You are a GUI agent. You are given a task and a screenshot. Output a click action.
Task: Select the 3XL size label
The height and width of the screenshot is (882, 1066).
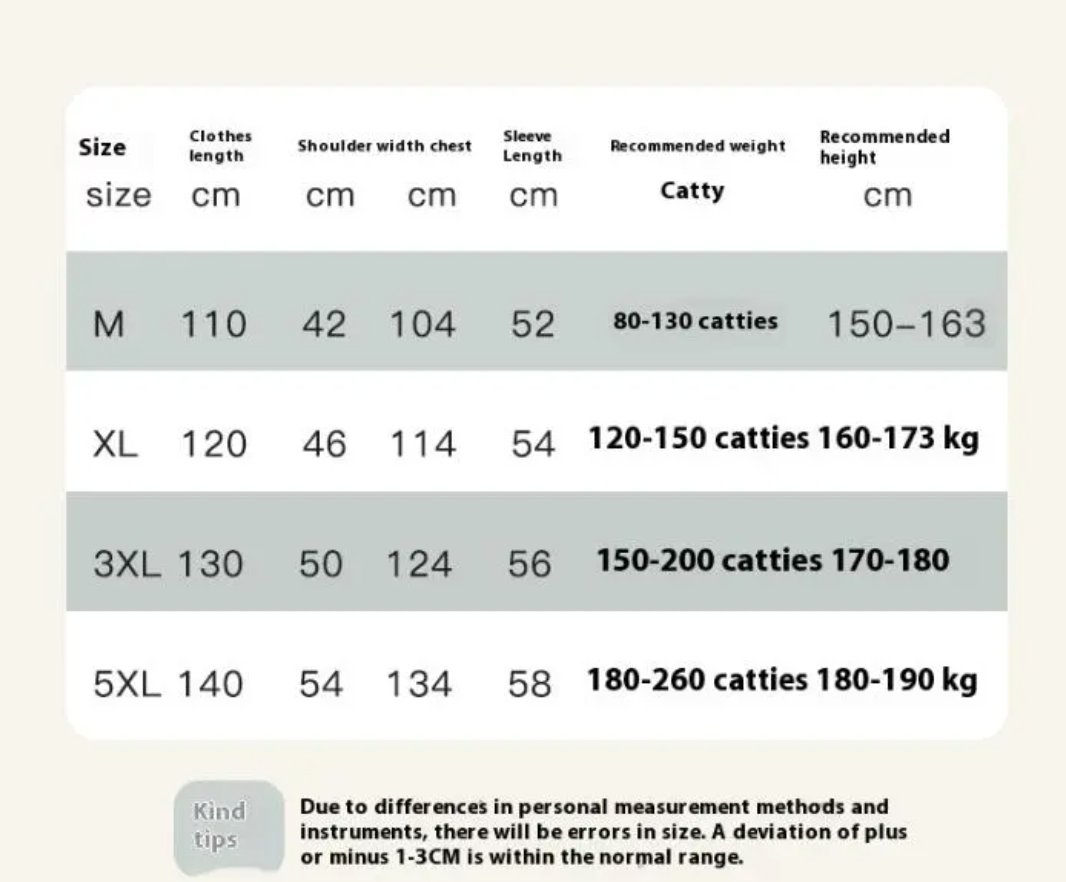click(127, 564)
